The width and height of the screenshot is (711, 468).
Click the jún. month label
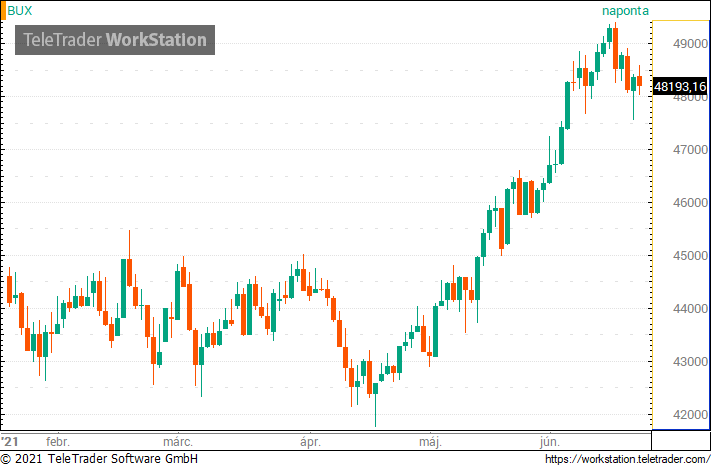550,442
